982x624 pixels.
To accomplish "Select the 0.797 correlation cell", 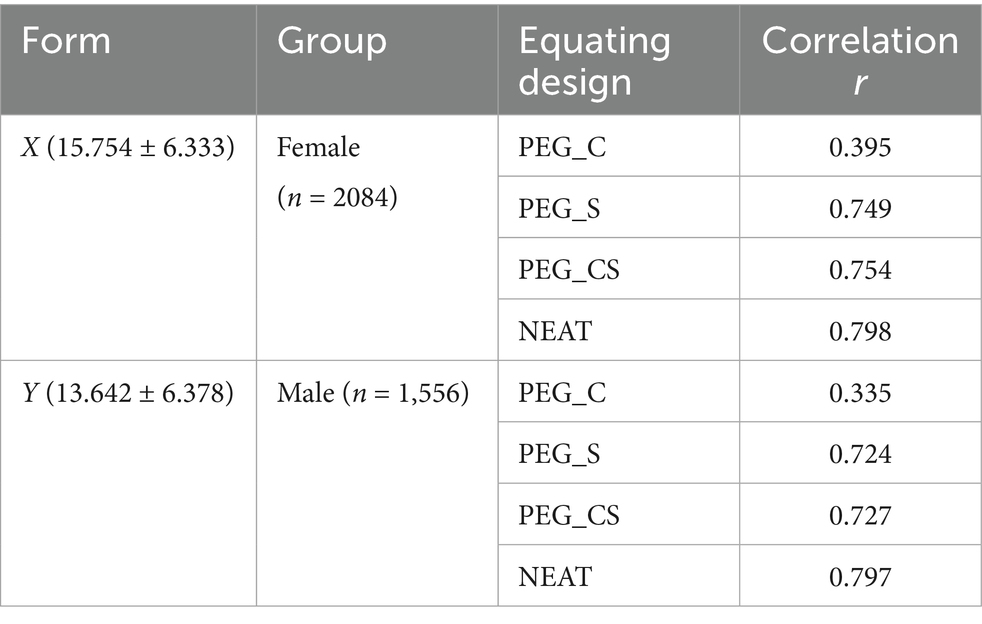I will click(x=859, y=577).
